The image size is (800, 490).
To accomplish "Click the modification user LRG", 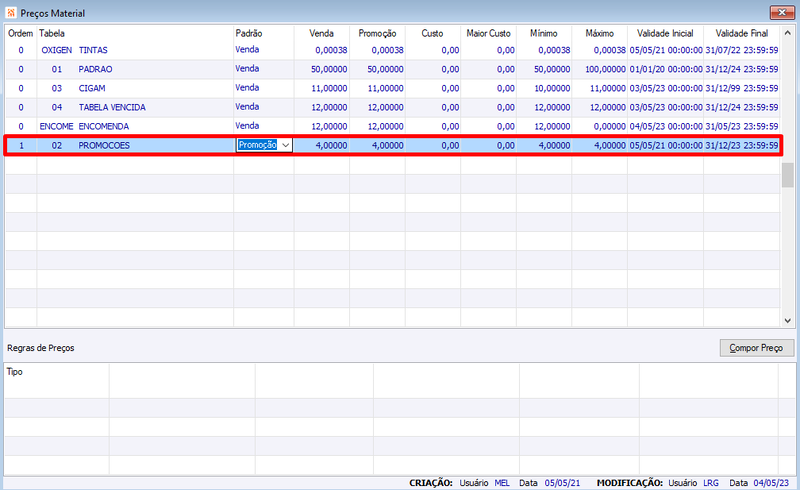I will click(711, 483).
